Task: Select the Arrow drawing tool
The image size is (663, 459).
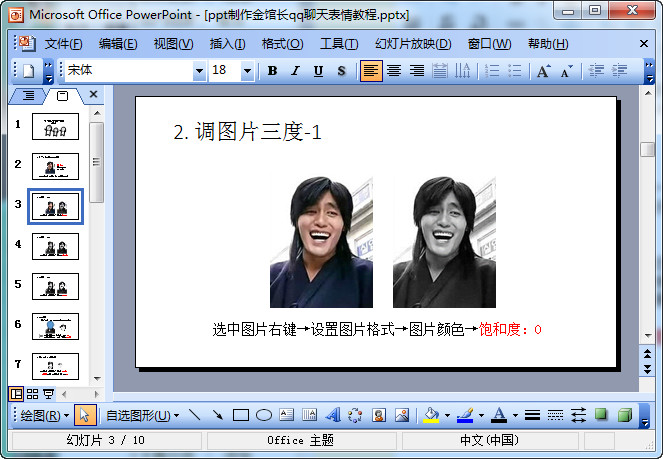Action: (218, 415)
